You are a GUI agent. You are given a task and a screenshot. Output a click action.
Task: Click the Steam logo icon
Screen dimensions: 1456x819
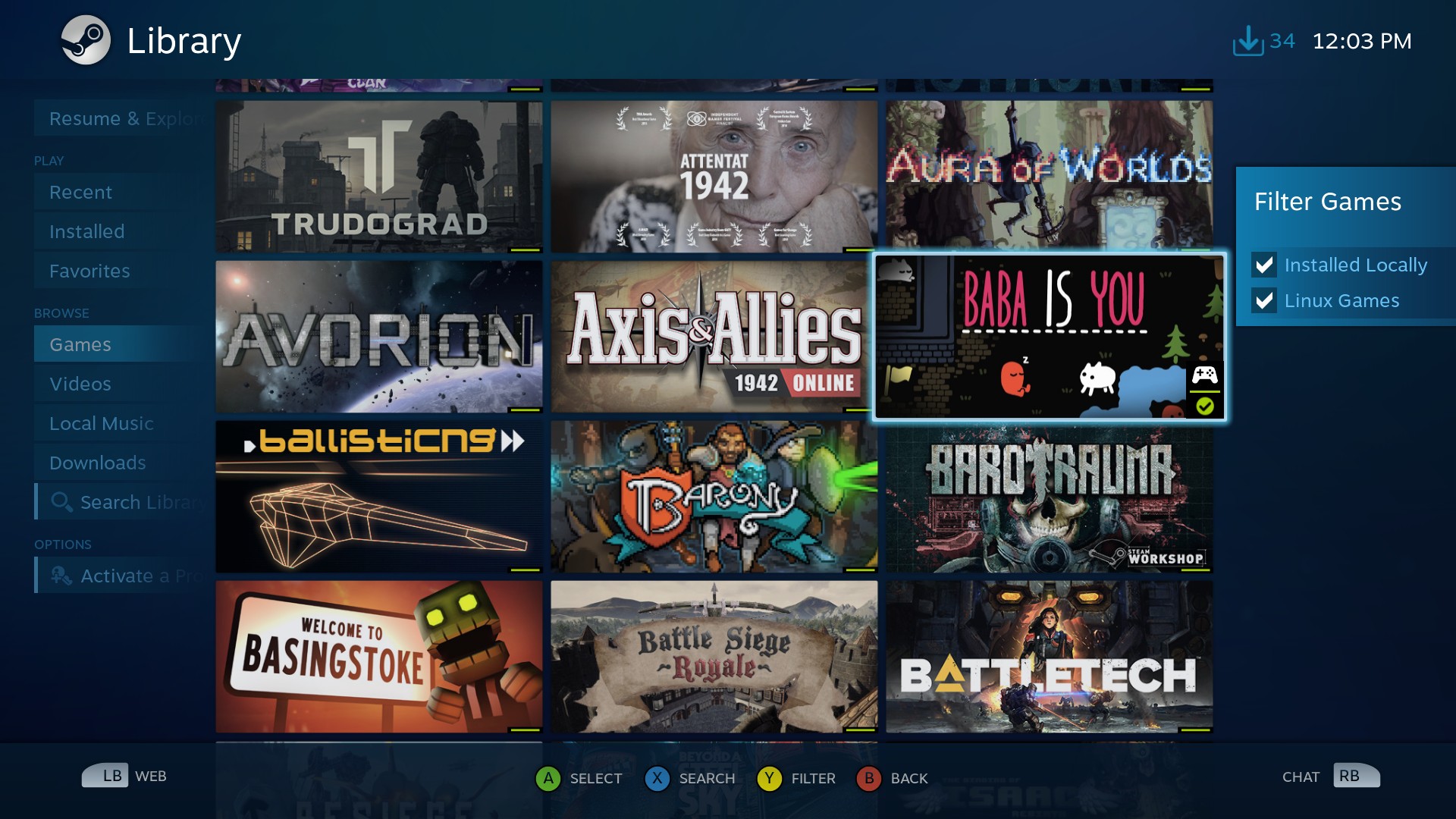point(86,40)
